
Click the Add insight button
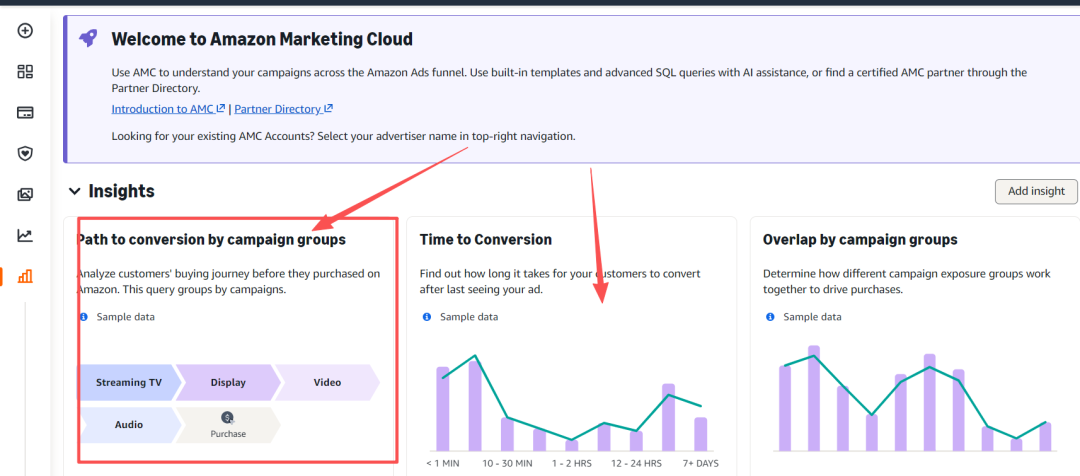tap(1036, 191)
